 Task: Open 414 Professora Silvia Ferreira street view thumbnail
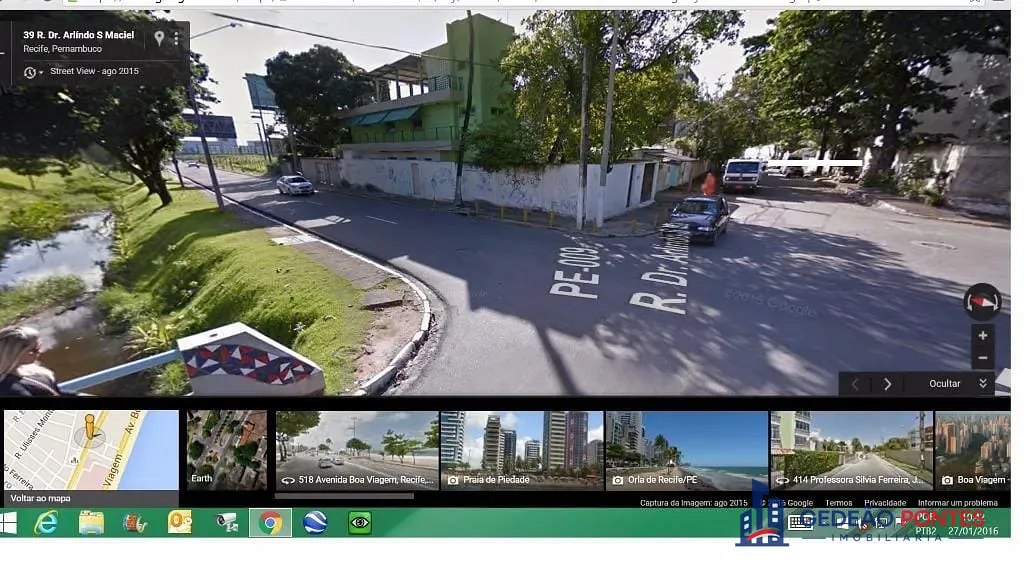pos(852,450)
